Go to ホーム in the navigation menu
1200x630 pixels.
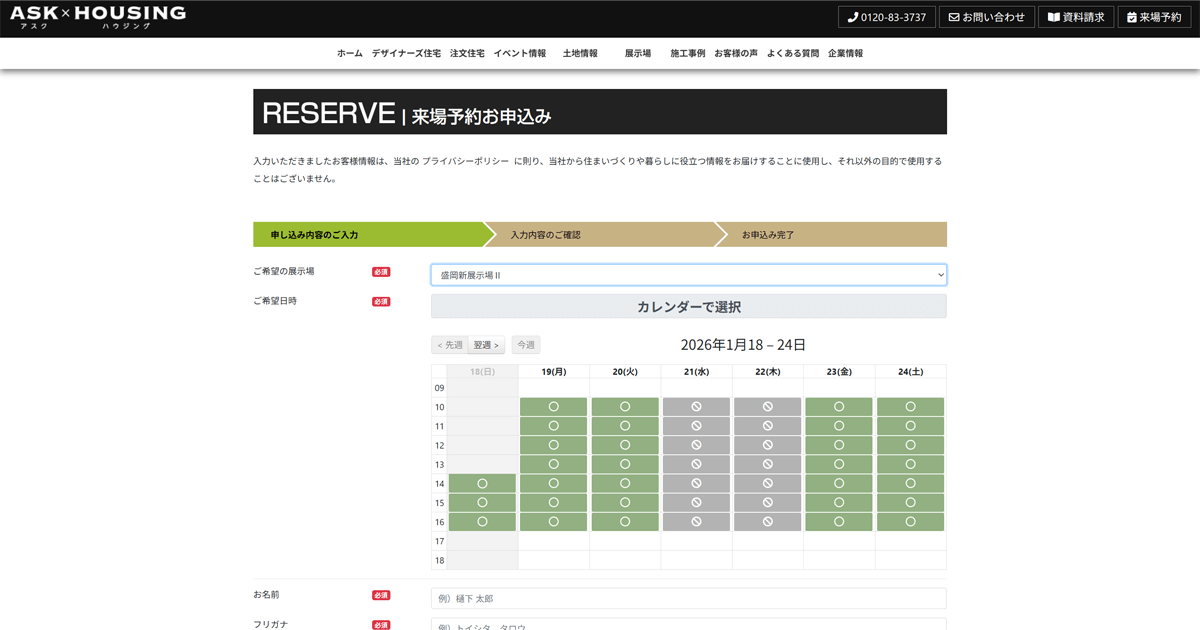click(x=348, y=53)
